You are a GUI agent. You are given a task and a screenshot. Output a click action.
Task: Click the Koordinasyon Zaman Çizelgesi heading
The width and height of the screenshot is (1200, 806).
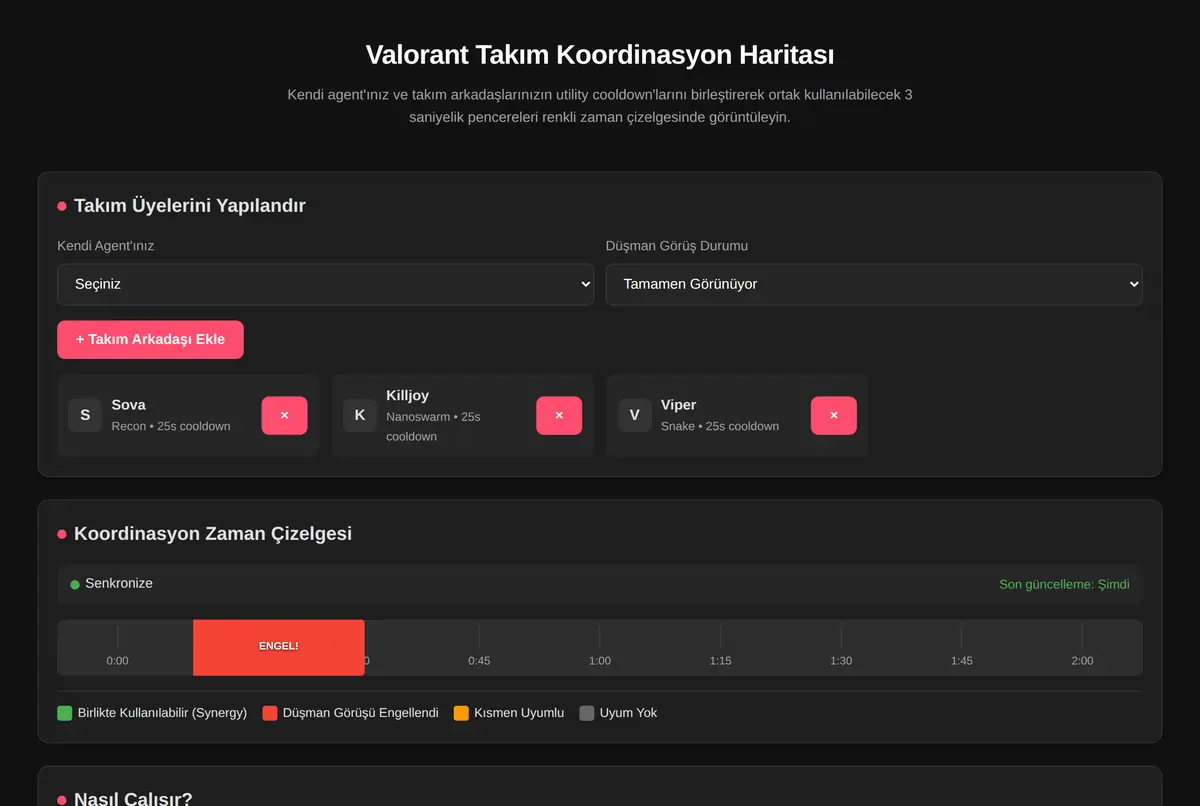(213, 533)
